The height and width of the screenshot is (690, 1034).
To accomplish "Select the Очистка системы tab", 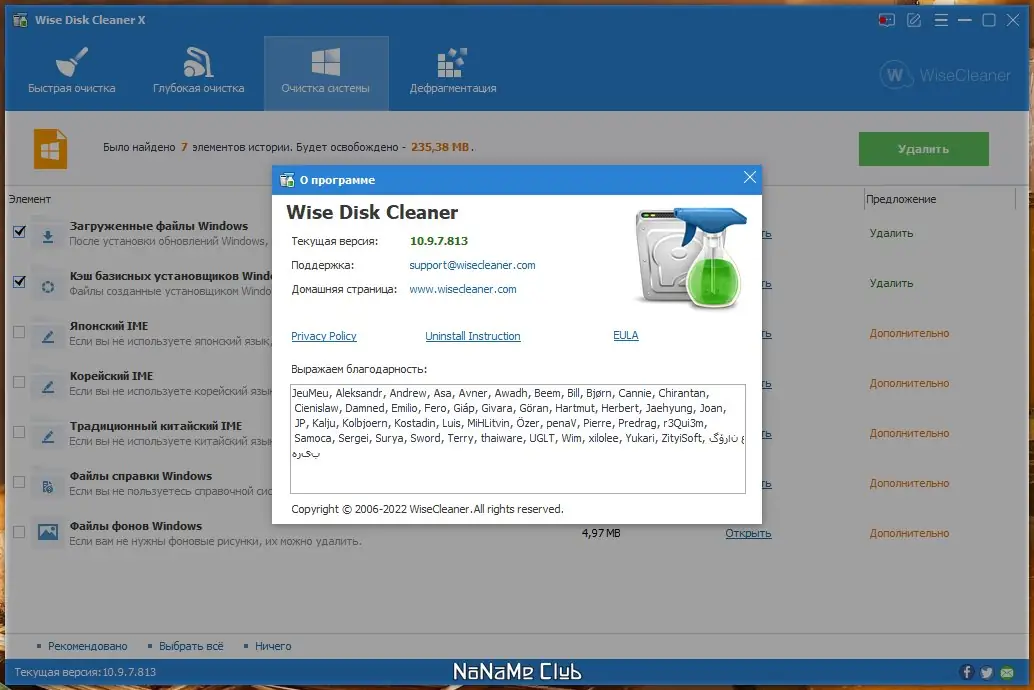I will coord(326,73).
